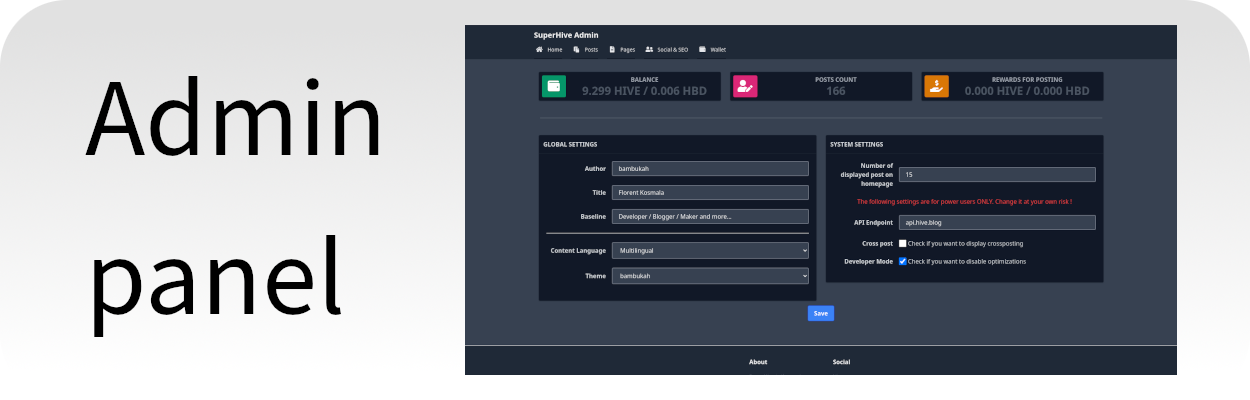Go to the Pages menu item
Screen dimensions: 1250x400
tap(627, 49)
